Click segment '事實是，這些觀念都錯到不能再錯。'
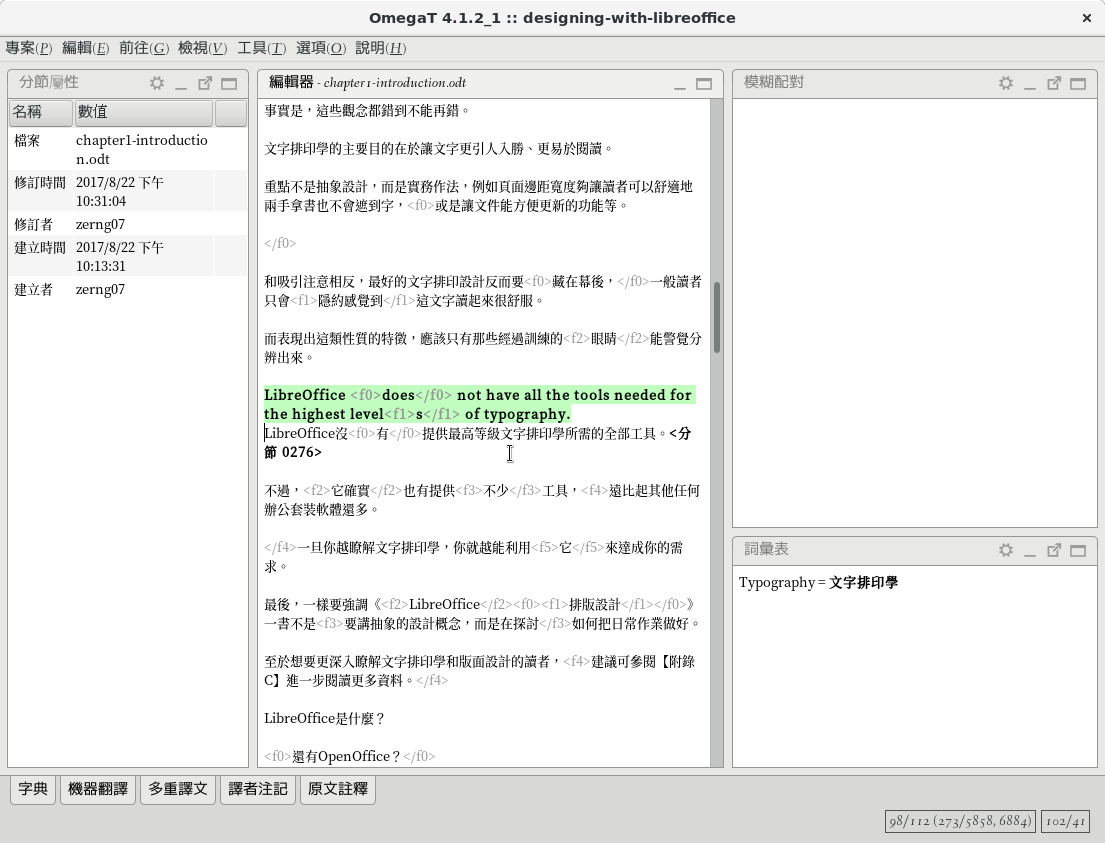 (x=366, y=111)
